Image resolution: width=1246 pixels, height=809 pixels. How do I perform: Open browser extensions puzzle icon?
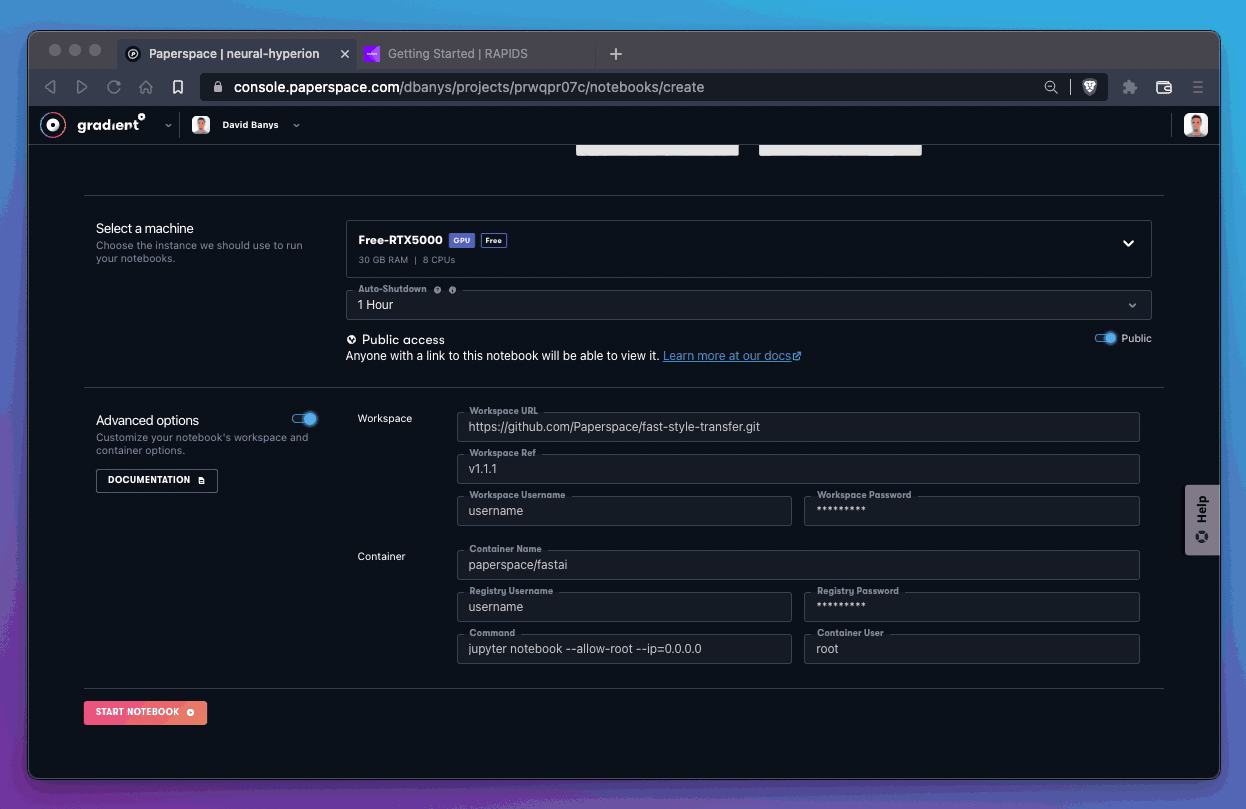coord(1130,87)
